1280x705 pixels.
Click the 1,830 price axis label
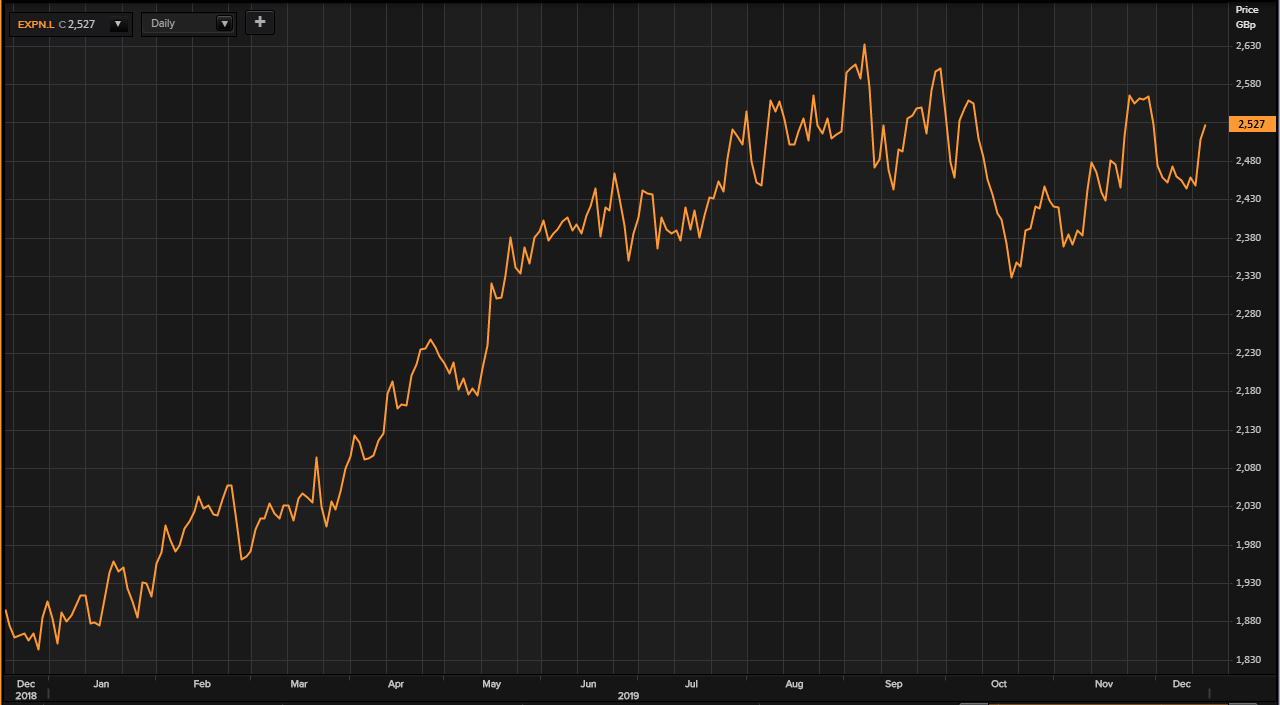pyautogui.click(x=1249, y=660)
